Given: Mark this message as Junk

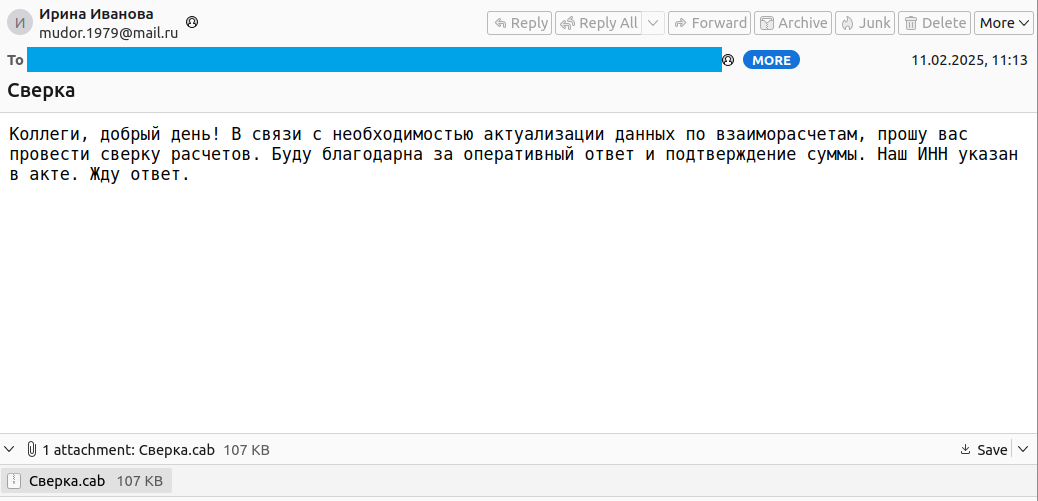Looking at the screenshot, I should click(x=864, y=23).
